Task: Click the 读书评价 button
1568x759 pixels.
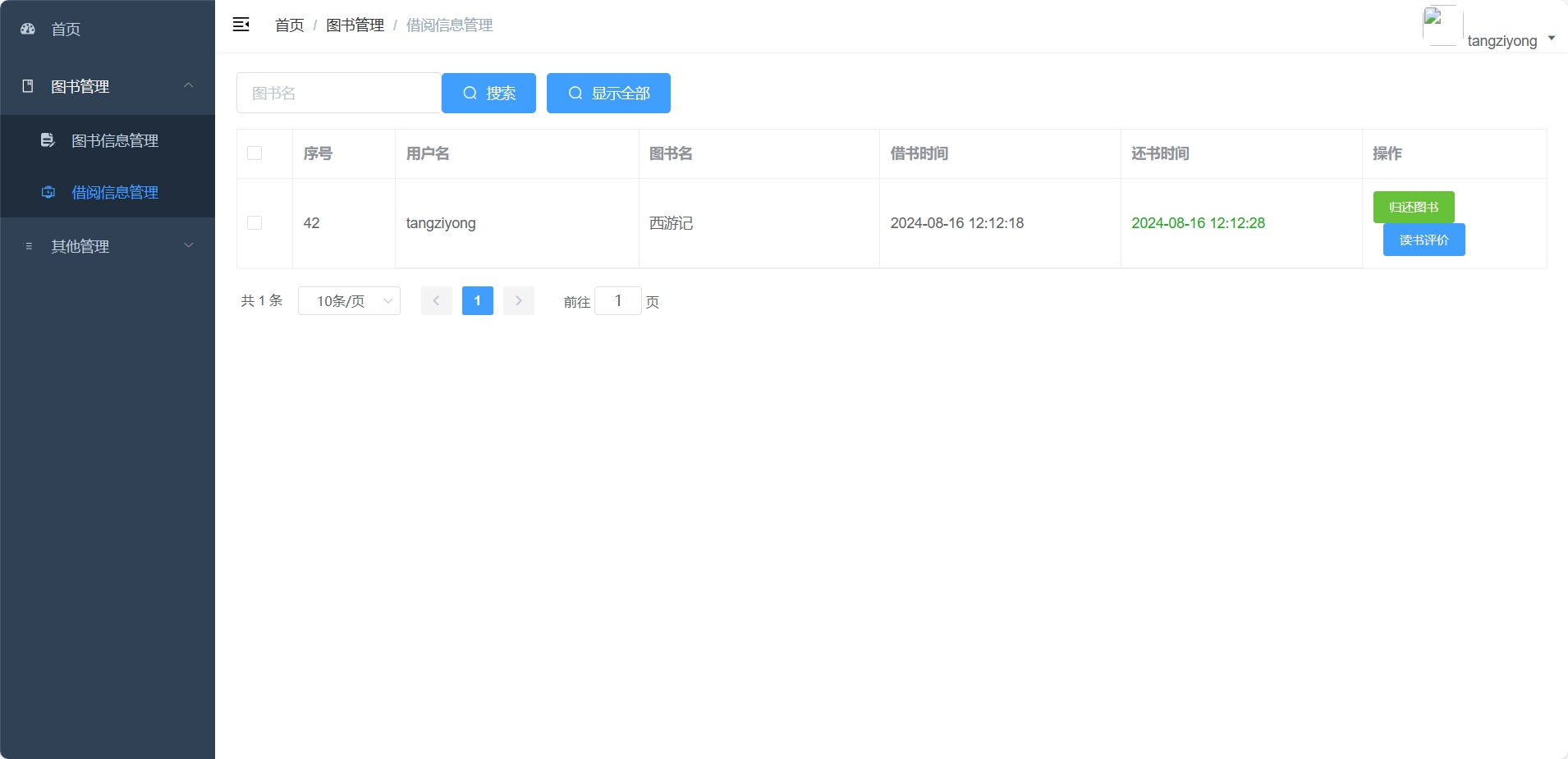Action: tap(1424, 240)
